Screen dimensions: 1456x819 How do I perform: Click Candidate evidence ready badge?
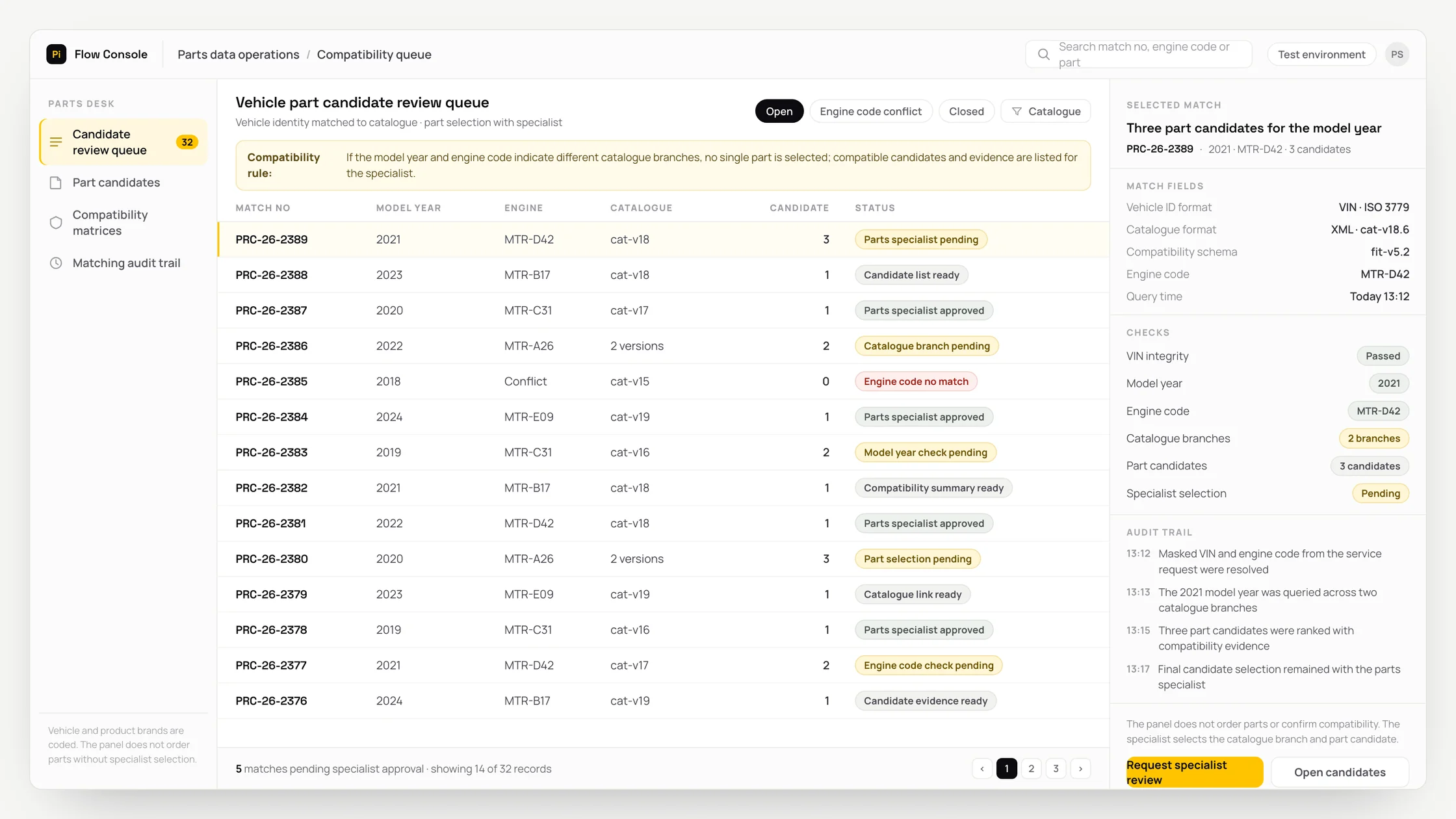click(x=925, y=701)
